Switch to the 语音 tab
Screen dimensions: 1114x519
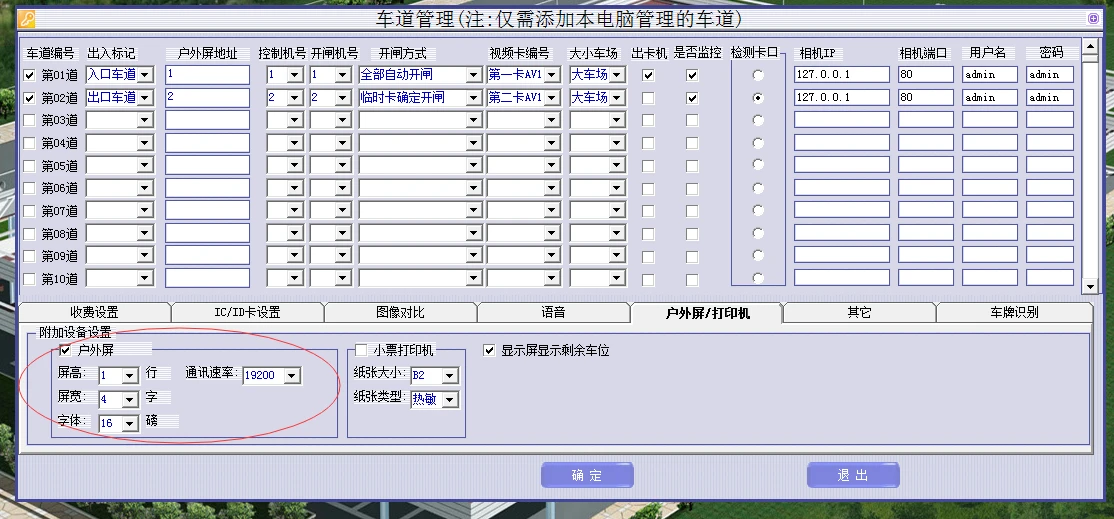553,312
